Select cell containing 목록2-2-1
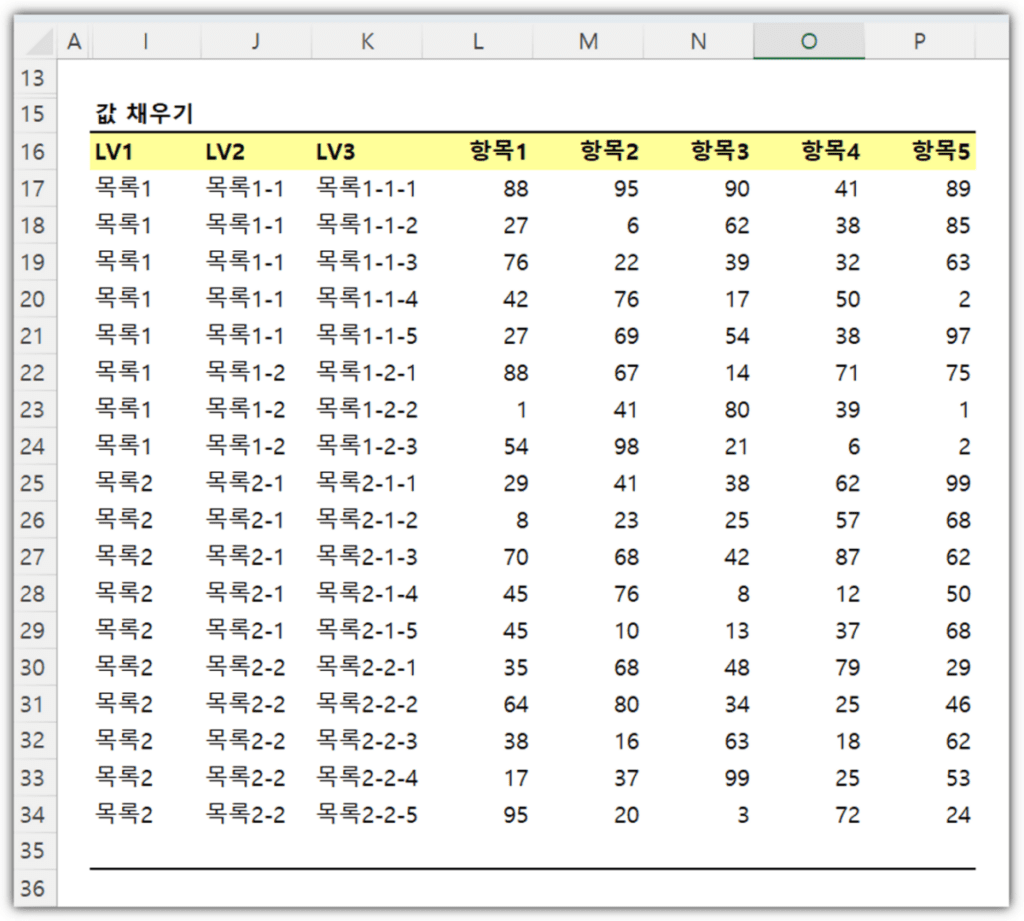This screenshot has height=921, width=1024. click(x=367, y=668)
